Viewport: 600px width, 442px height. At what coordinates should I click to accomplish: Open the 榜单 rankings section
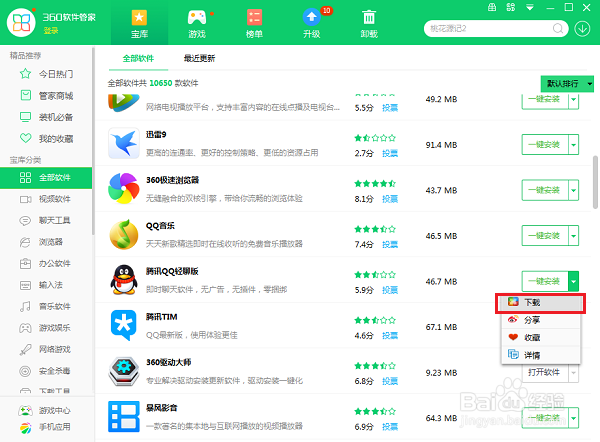[x=254, y=24]
